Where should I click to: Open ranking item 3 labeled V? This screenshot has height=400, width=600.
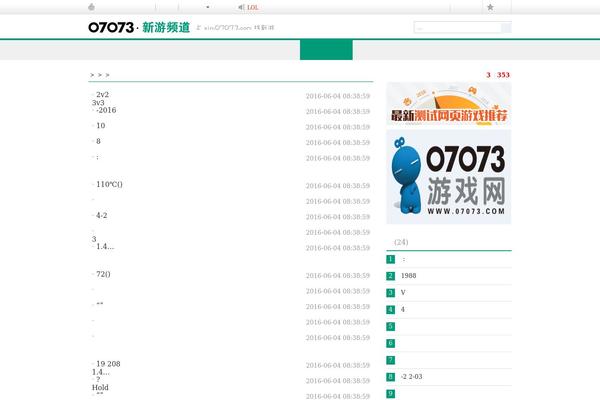pyautogui.click(x=403, y=292)
